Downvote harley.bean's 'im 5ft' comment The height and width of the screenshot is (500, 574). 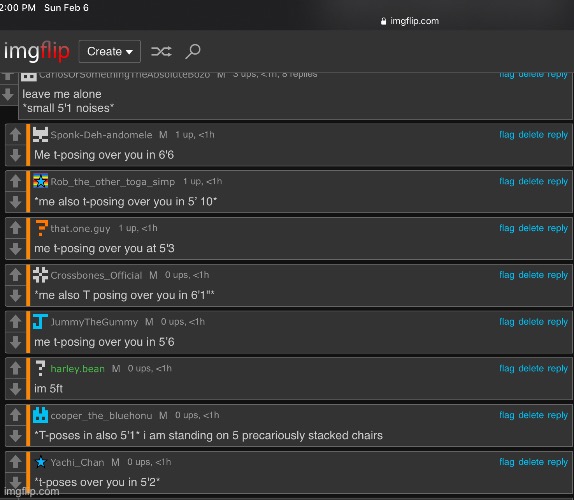[x=15, y=389]
